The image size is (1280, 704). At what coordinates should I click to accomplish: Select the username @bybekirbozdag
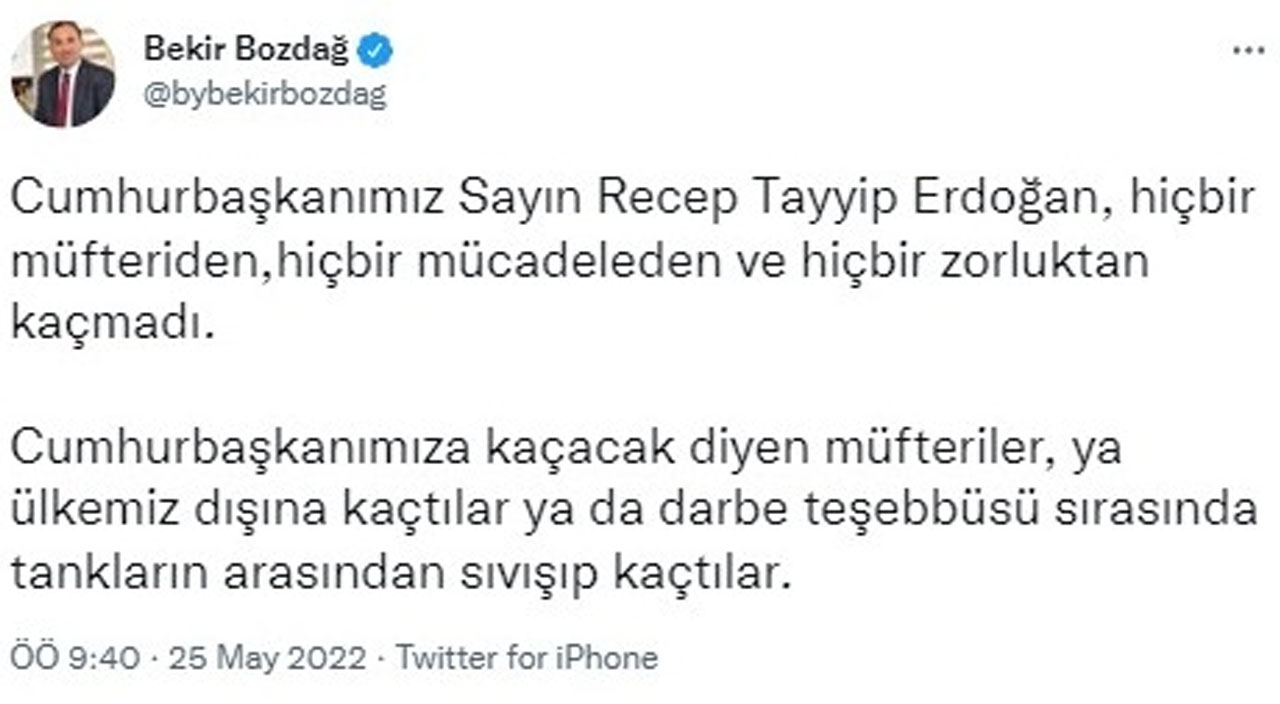pos(265,93)
